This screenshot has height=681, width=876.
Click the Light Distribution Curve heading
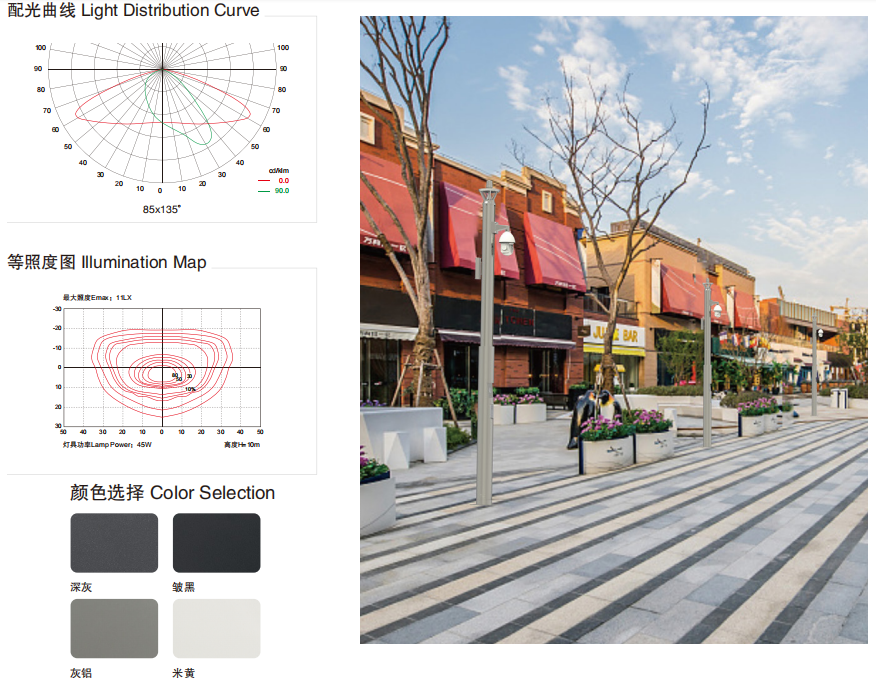pos(133,11)
